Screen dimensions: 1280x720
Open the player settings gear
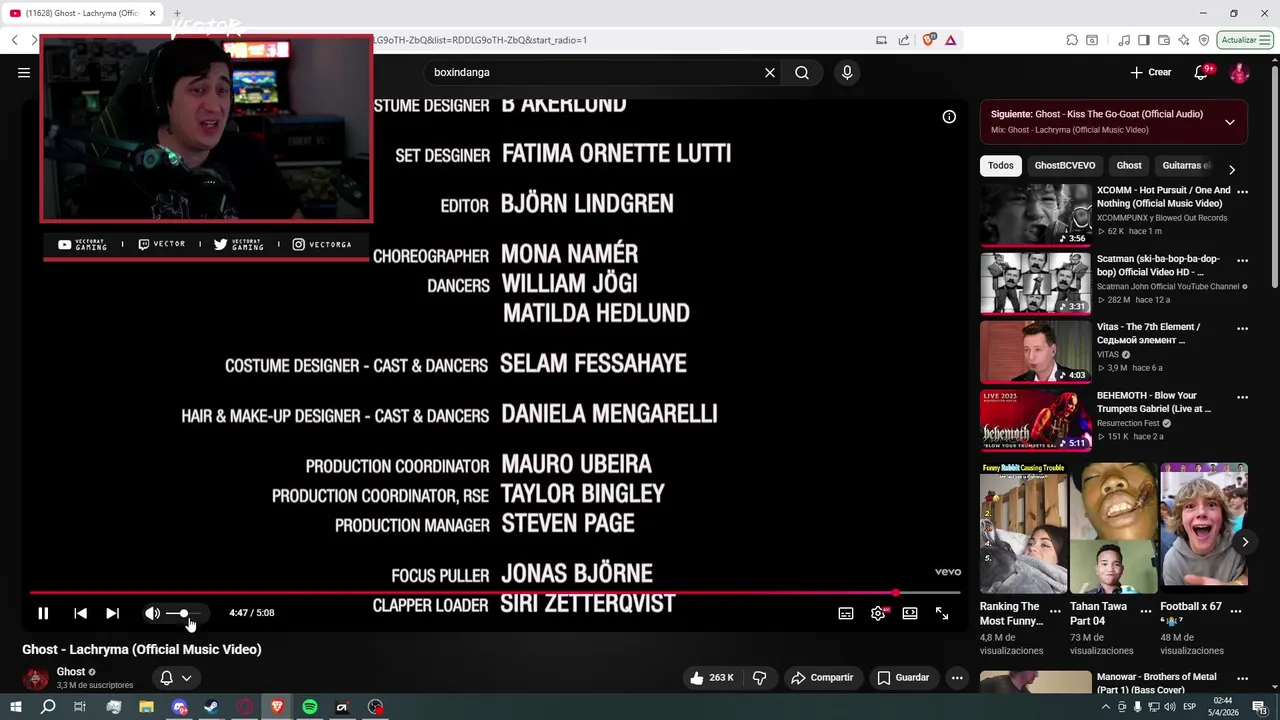[878, 613]
